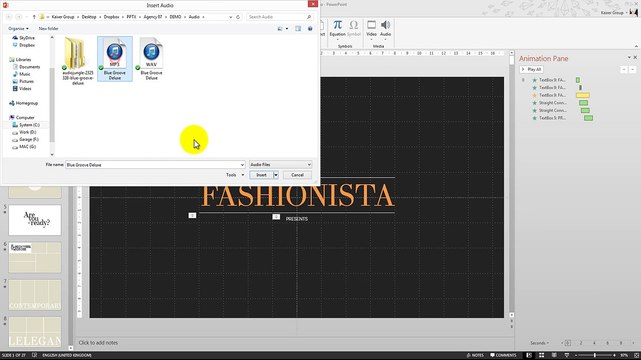Open SkyDrive in the navigation pane
The width and height of the screenshot is (641, 360).
[23, 38]
